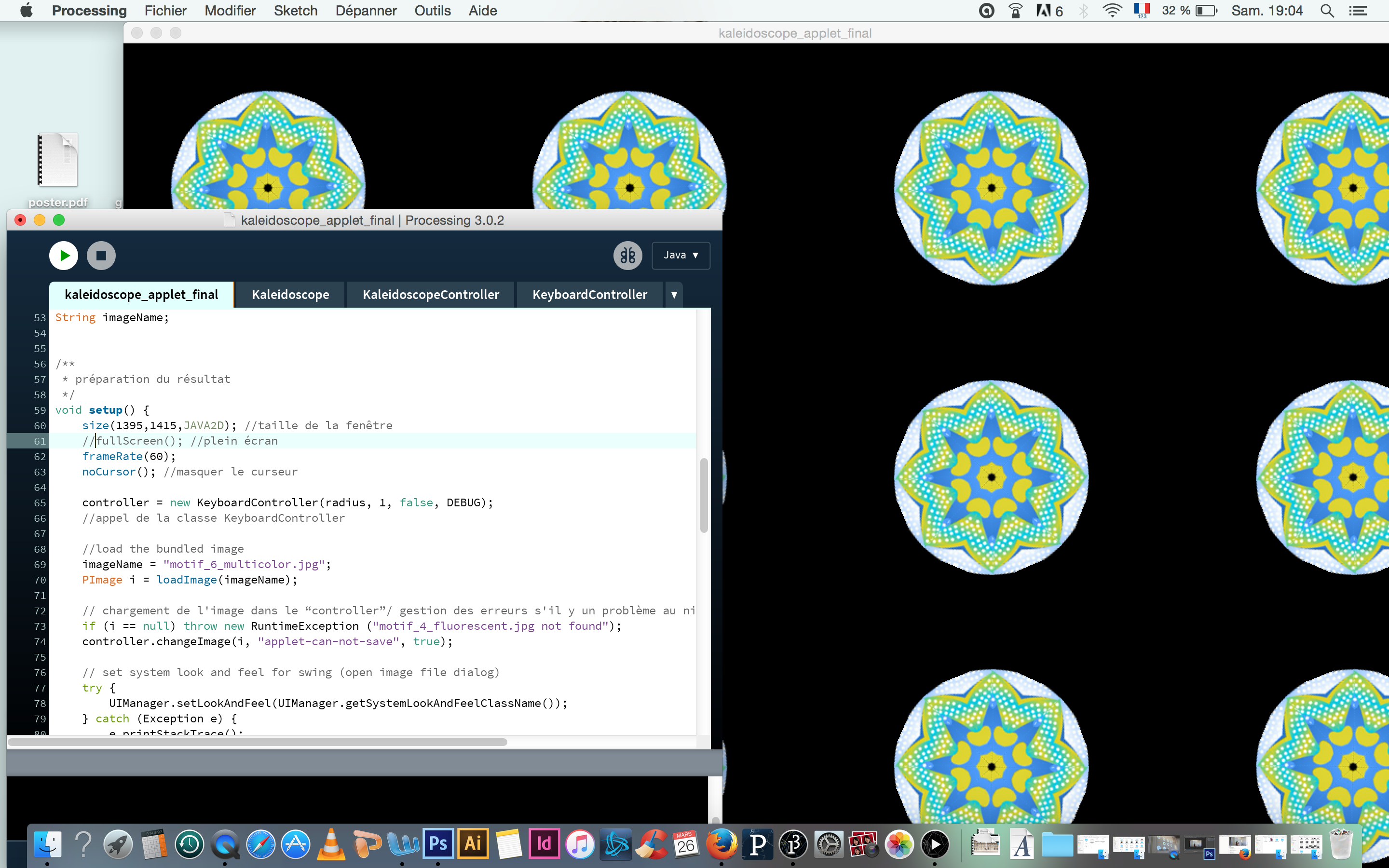Run the sketch with the play button
This screenshot has width=1389, height=868.
[x=64, y=256]
